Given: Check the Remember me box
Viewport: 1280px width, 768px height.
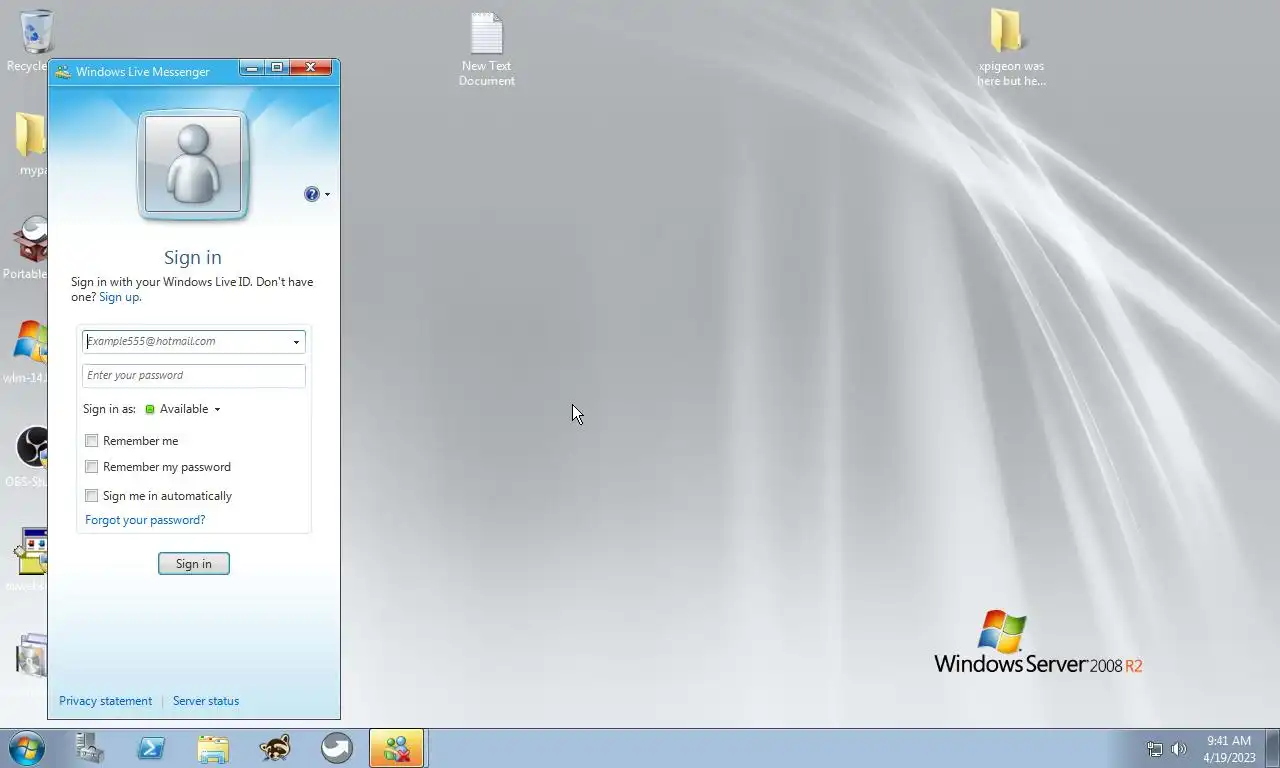Looking at the screenshot, I should (92, 441).
